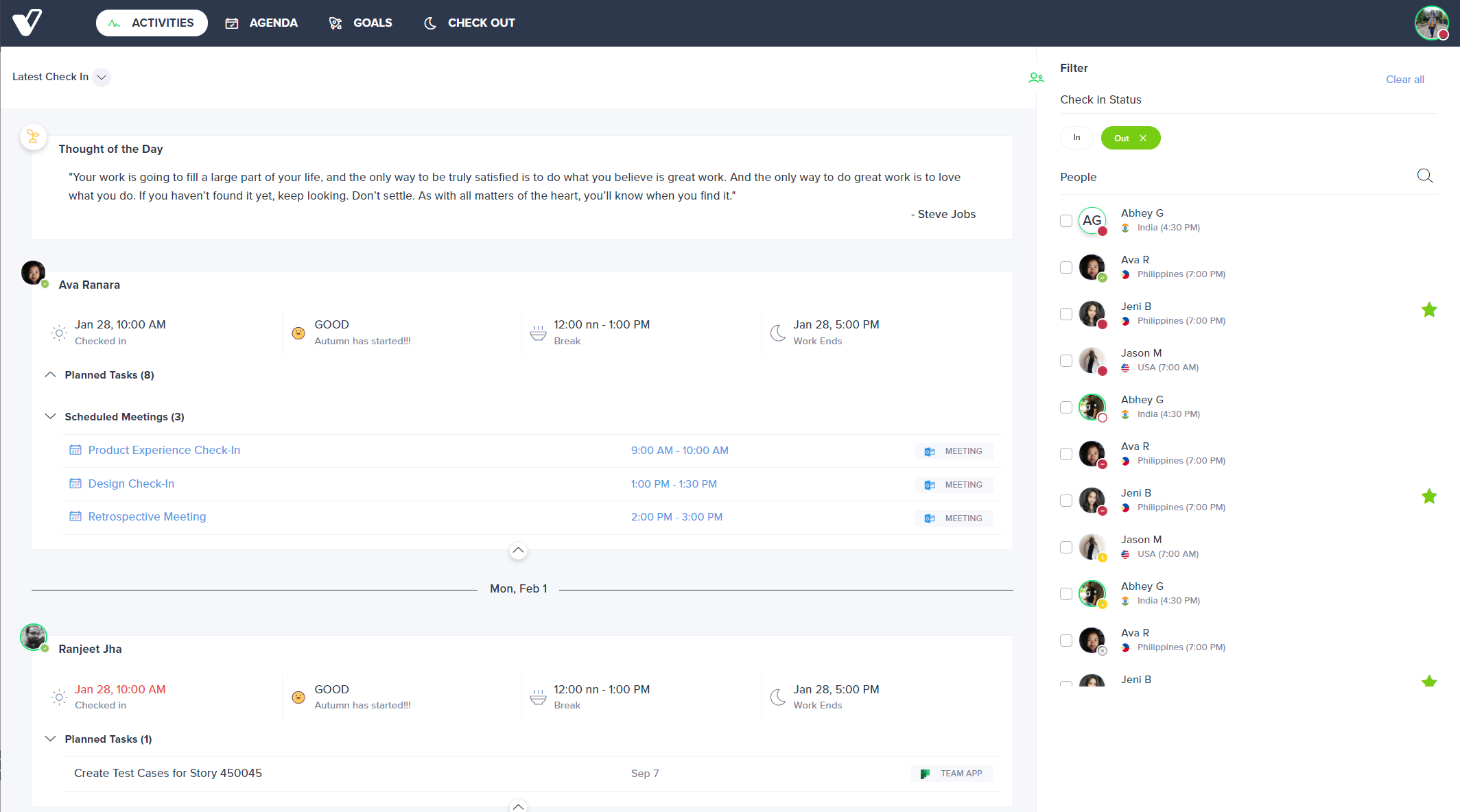Open the Goals tab
The width and height of the screenshot is (1460, 812).
(361, 23)
